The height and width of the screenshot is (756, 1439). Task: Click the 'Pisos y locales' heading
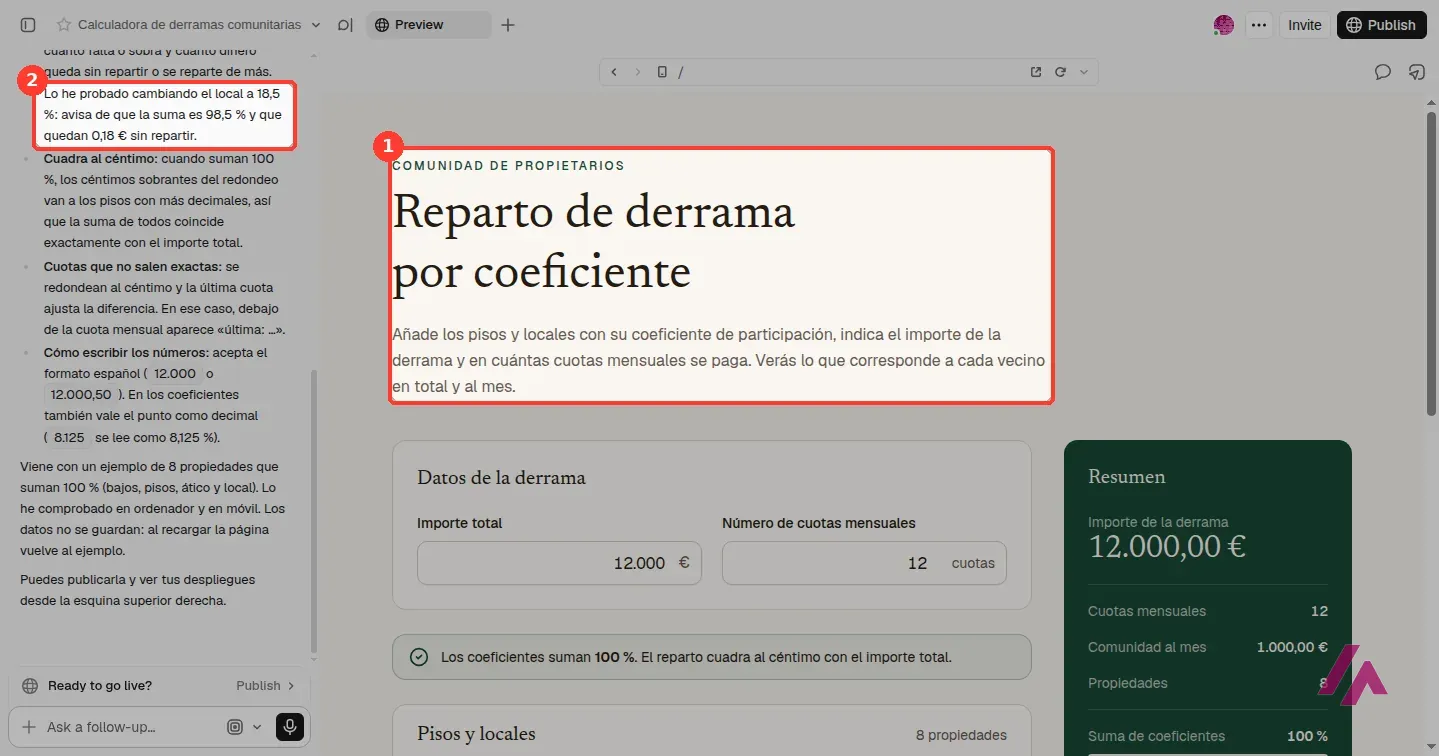476,734
